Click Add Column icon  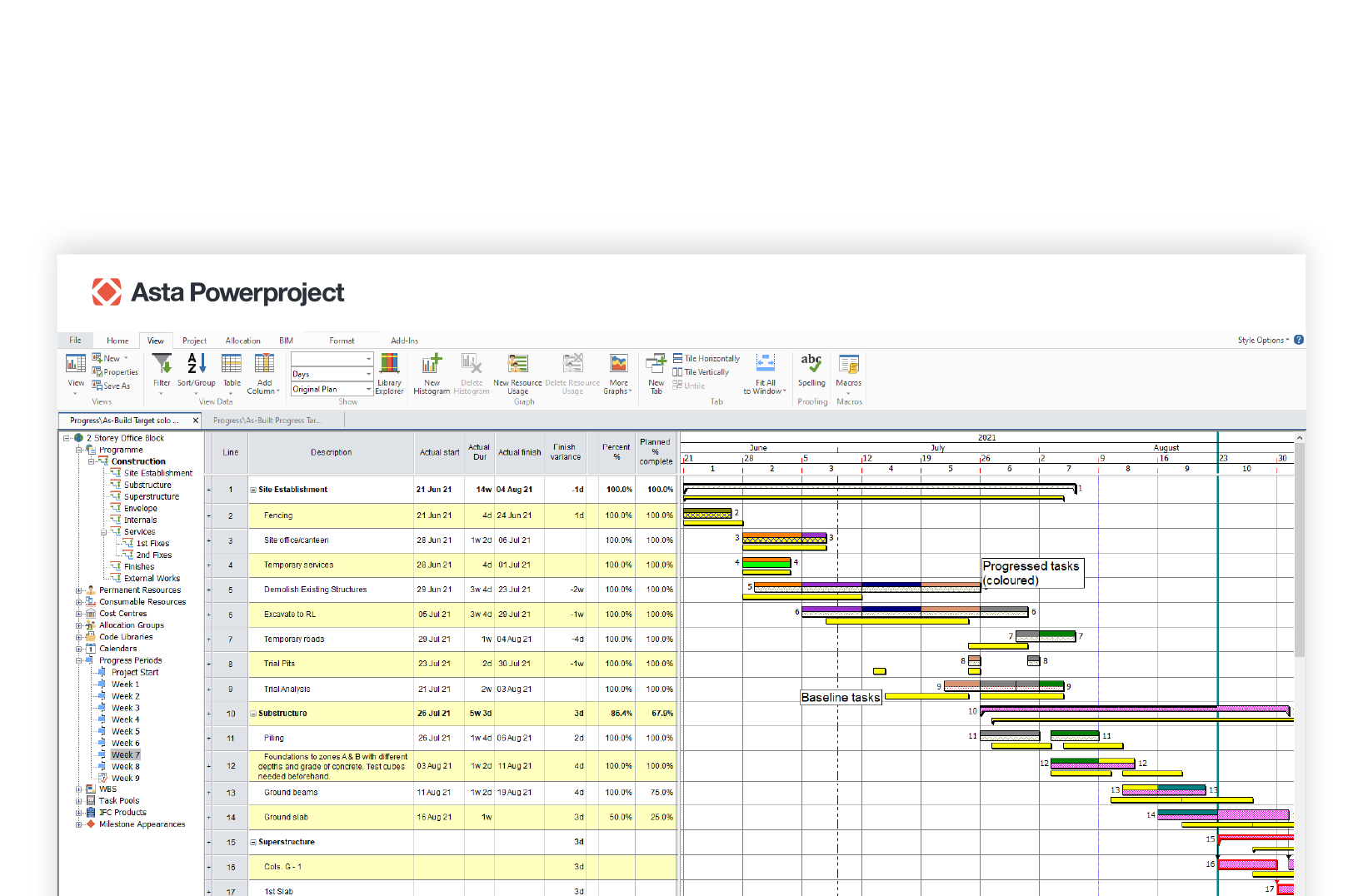tap(264, 373)
